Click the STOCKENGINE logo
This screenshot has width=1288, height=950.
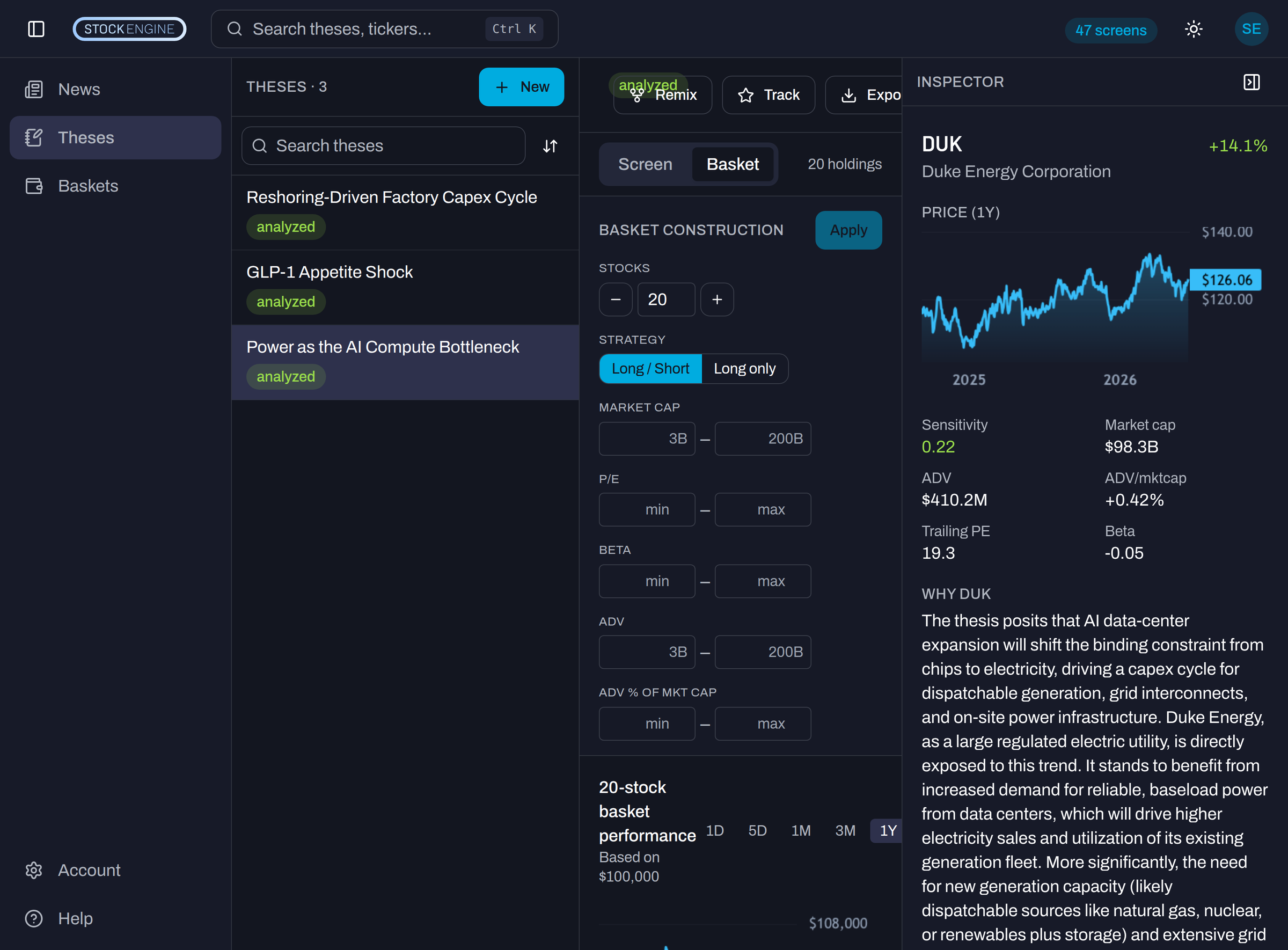coord(129,29)
